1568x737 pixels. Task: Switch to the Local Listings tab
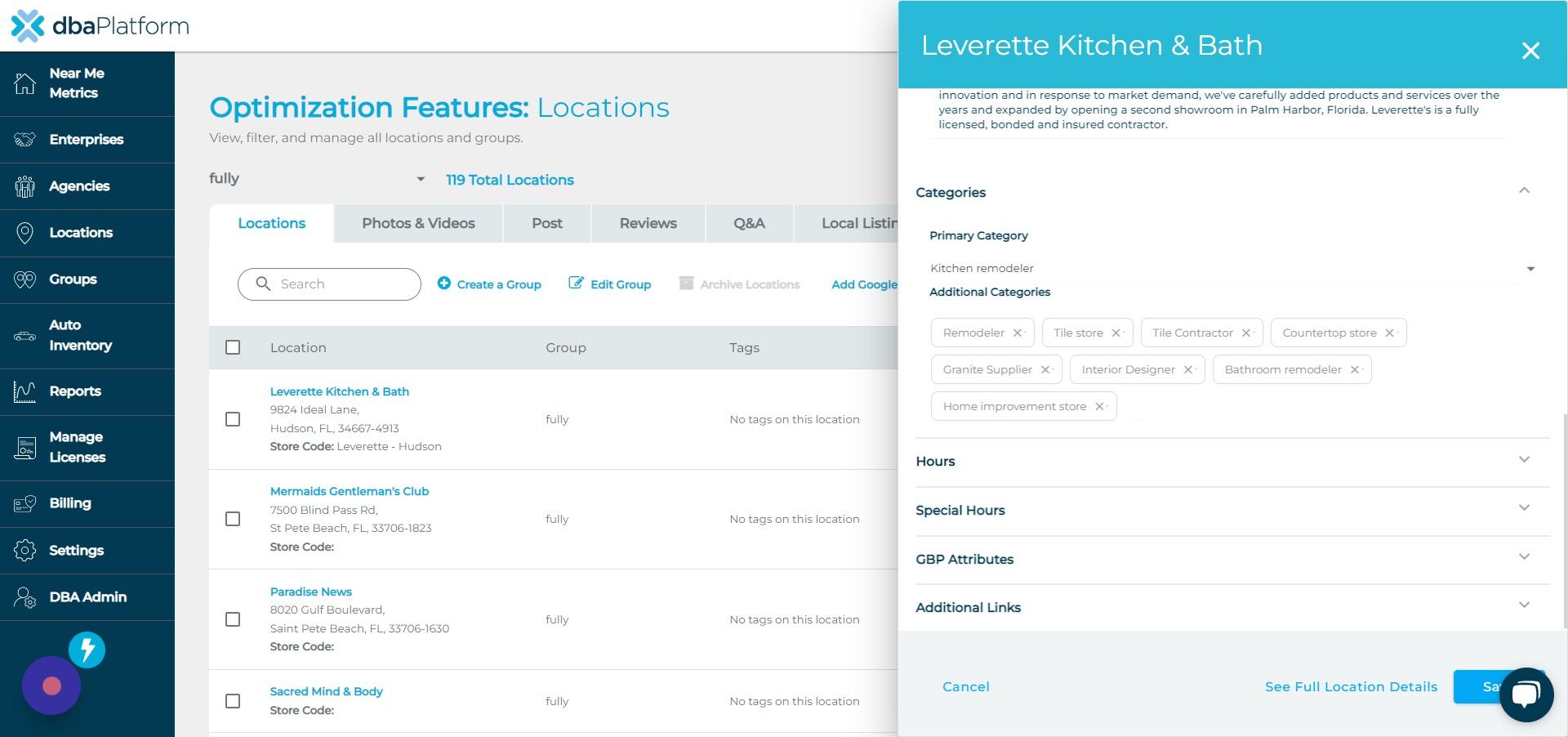(847, 223)
